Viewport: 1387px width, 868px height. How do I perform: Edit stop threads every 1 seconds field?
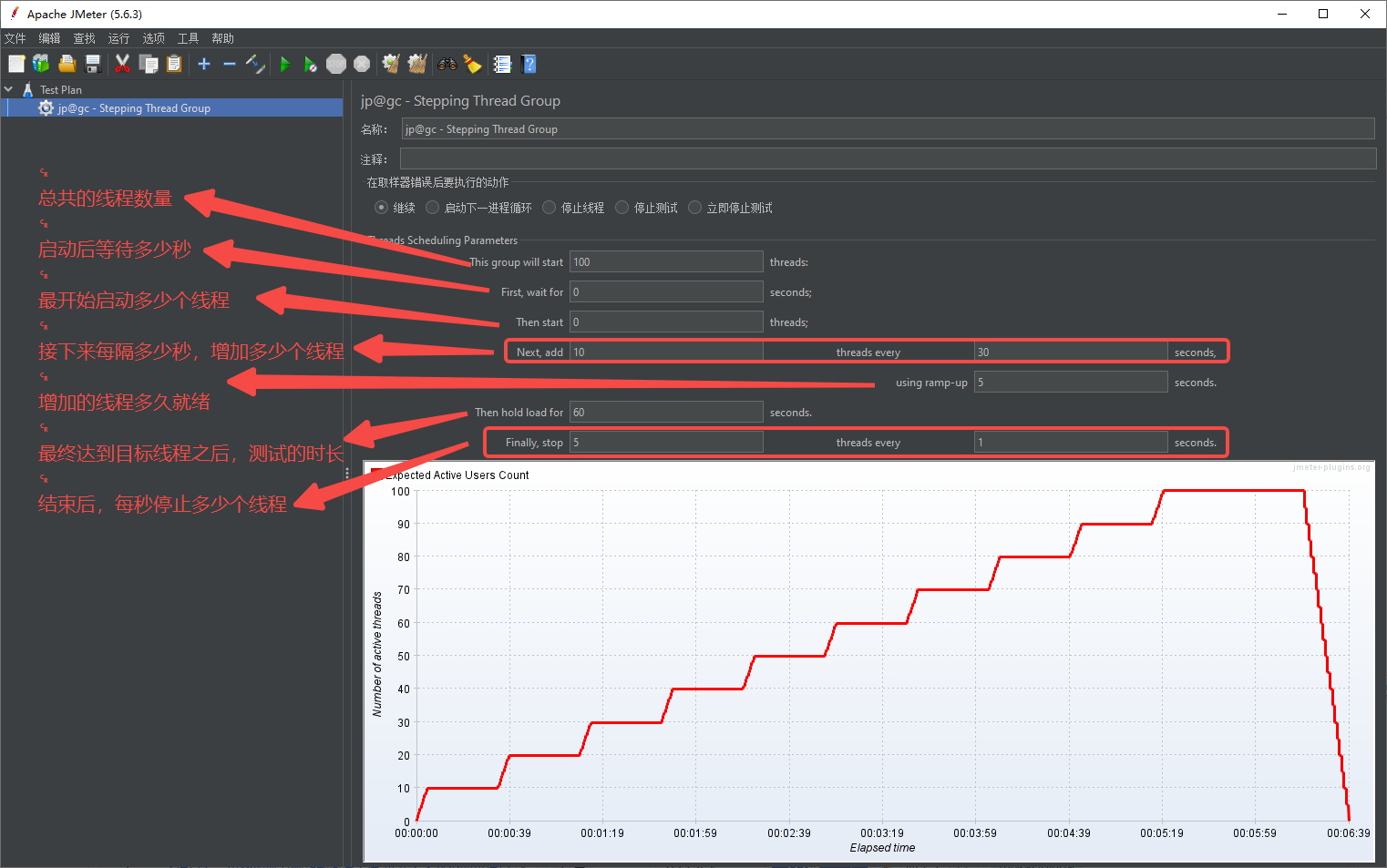pyautogui.click(x=1071, y=442)
